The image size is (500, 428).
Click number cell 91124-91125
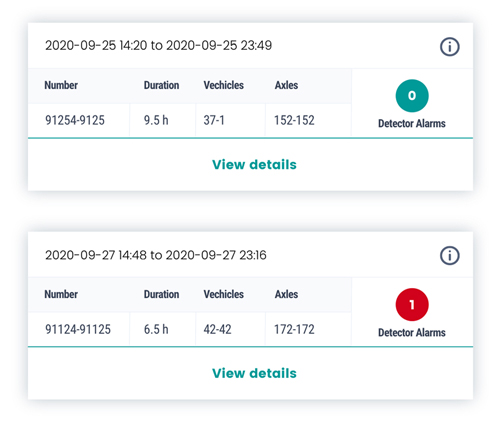[x=78, y=329]
